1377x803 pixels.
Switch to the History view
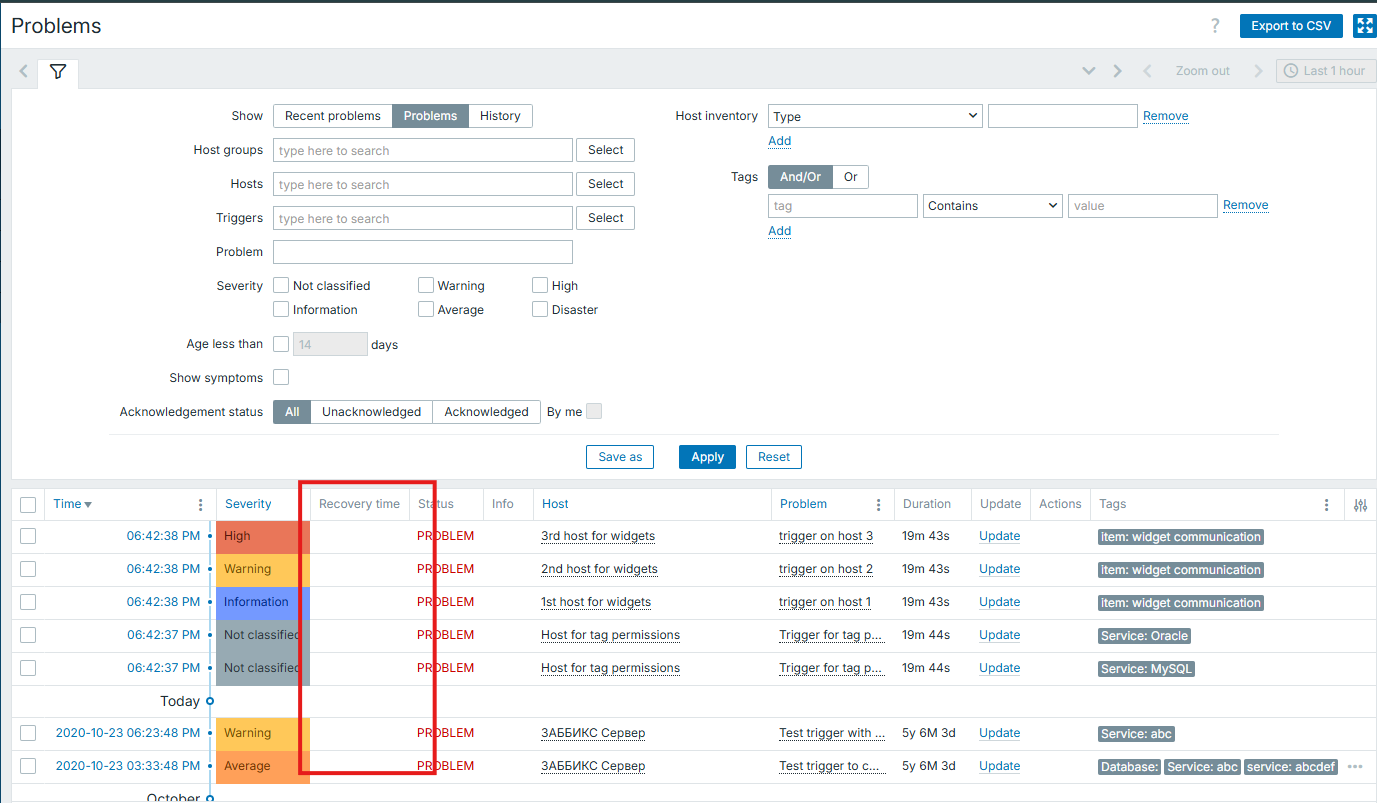[500, 116]
